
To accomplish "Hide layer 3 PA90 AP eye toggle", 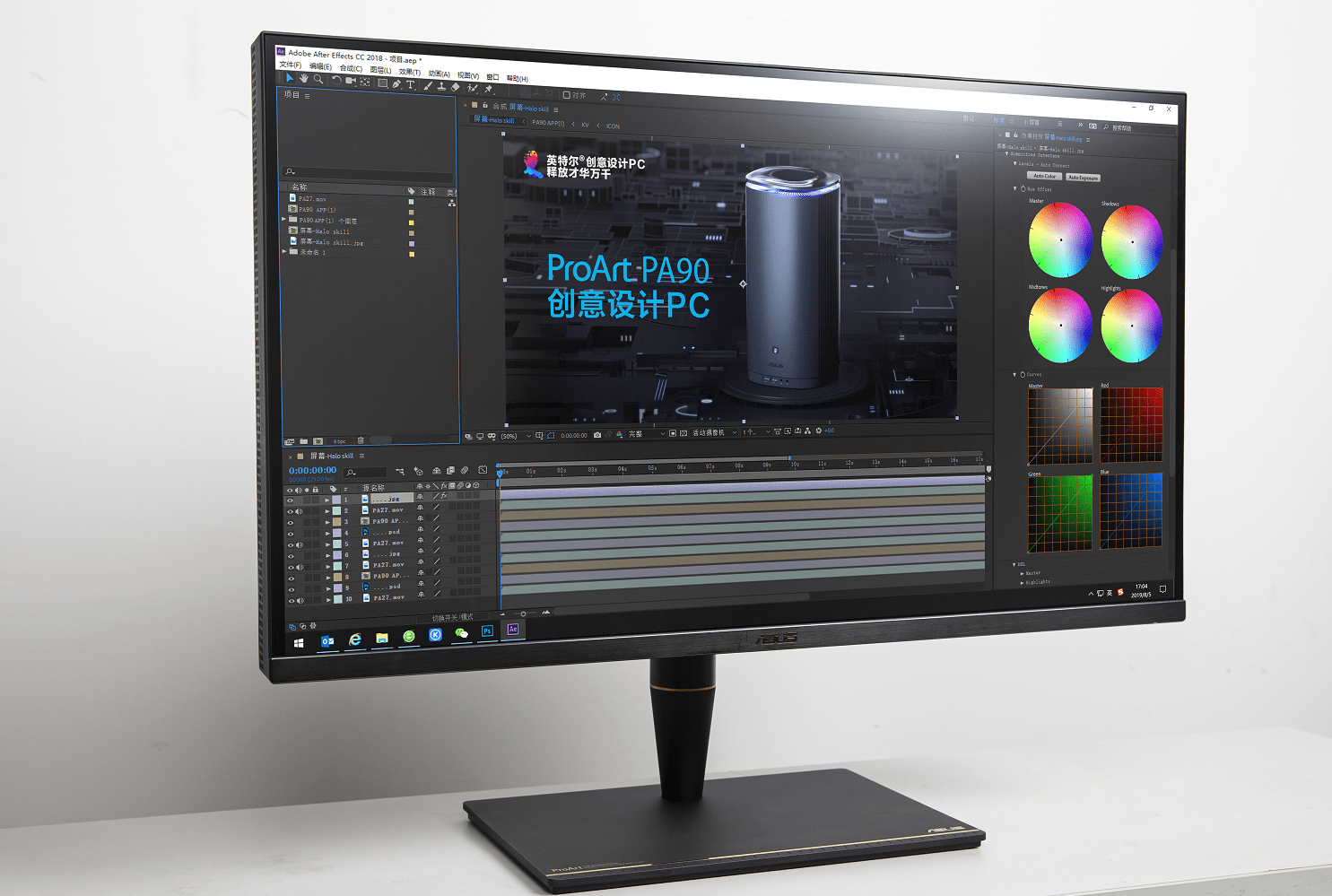I will click(x=291, y=523).
